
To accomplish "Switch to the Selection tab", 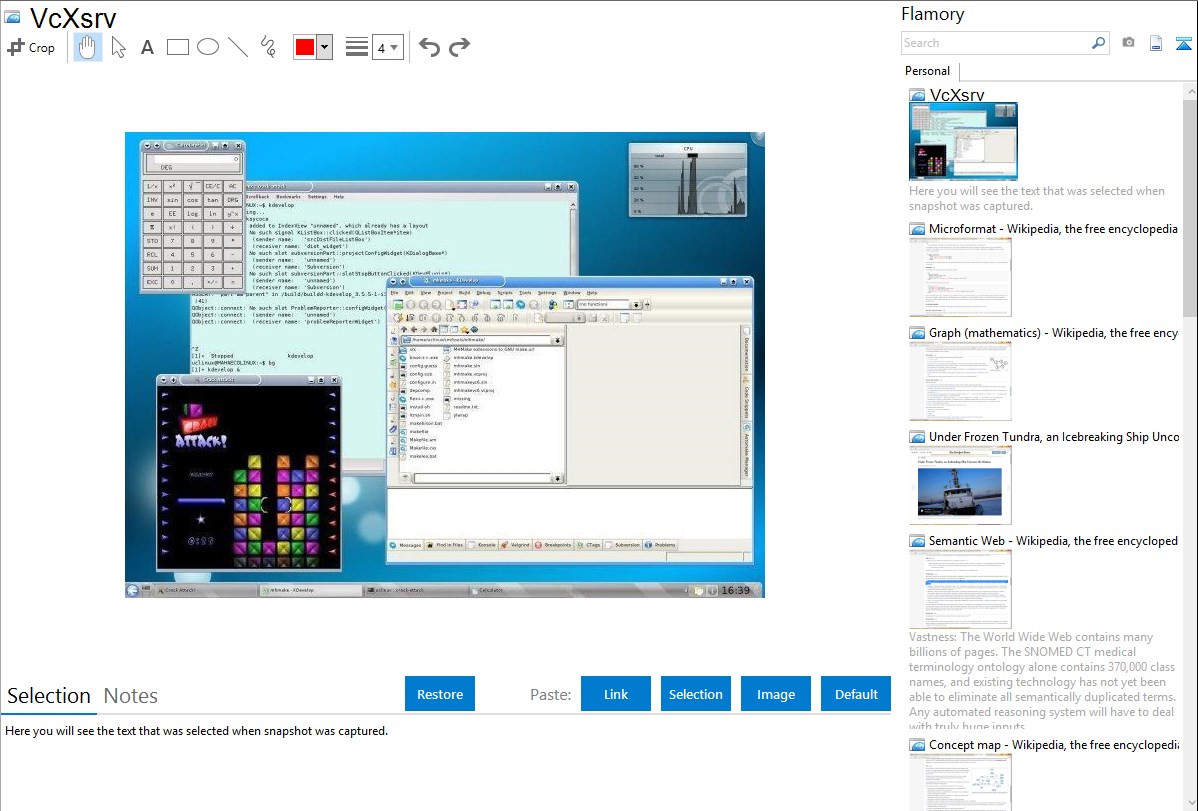I will (49, 696).
